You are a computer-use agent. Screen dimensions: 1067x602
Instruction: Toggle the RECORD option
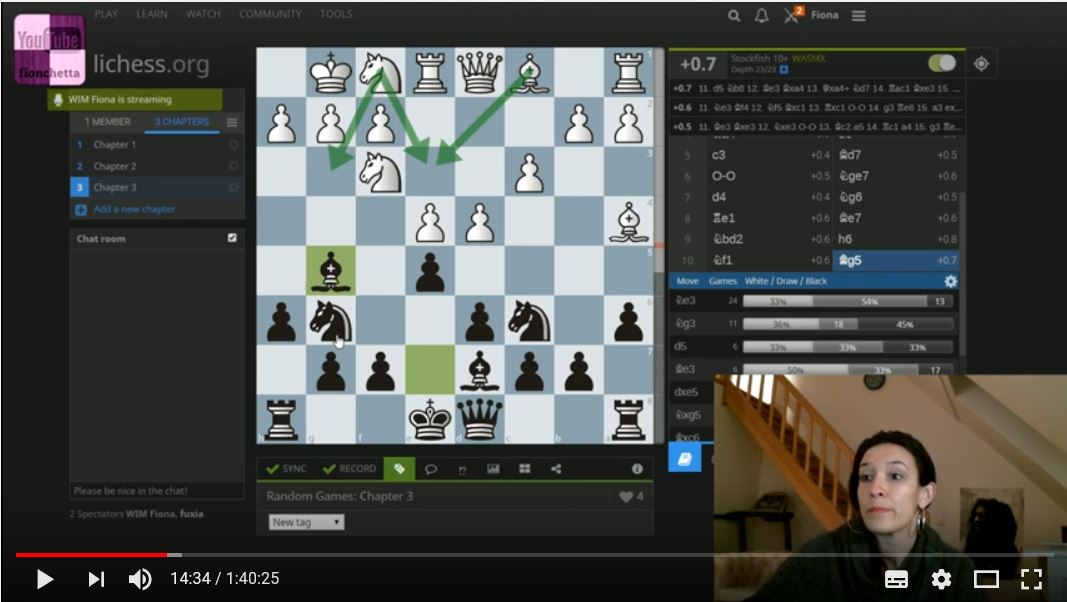pos(350,469)
